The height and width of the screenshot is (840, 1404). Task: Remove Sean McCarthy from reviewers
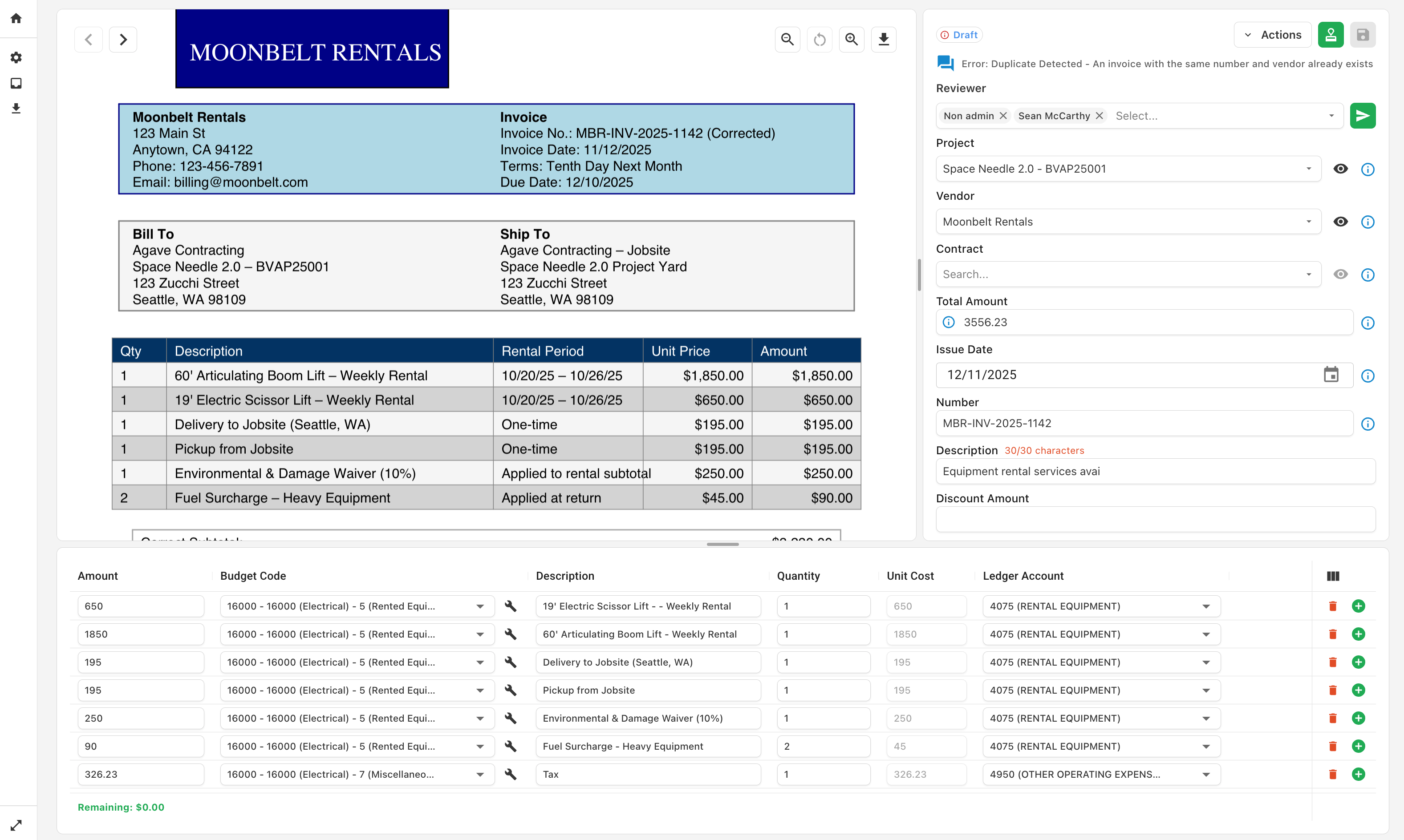[x=1100, y=116]
